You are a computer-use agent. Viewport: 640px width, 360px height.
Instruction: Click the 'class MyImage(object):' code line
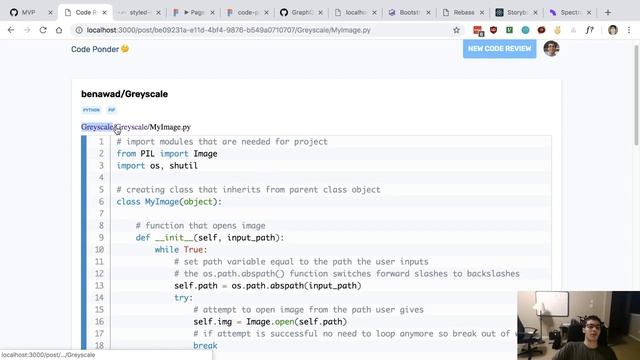(x=169, y=202)
